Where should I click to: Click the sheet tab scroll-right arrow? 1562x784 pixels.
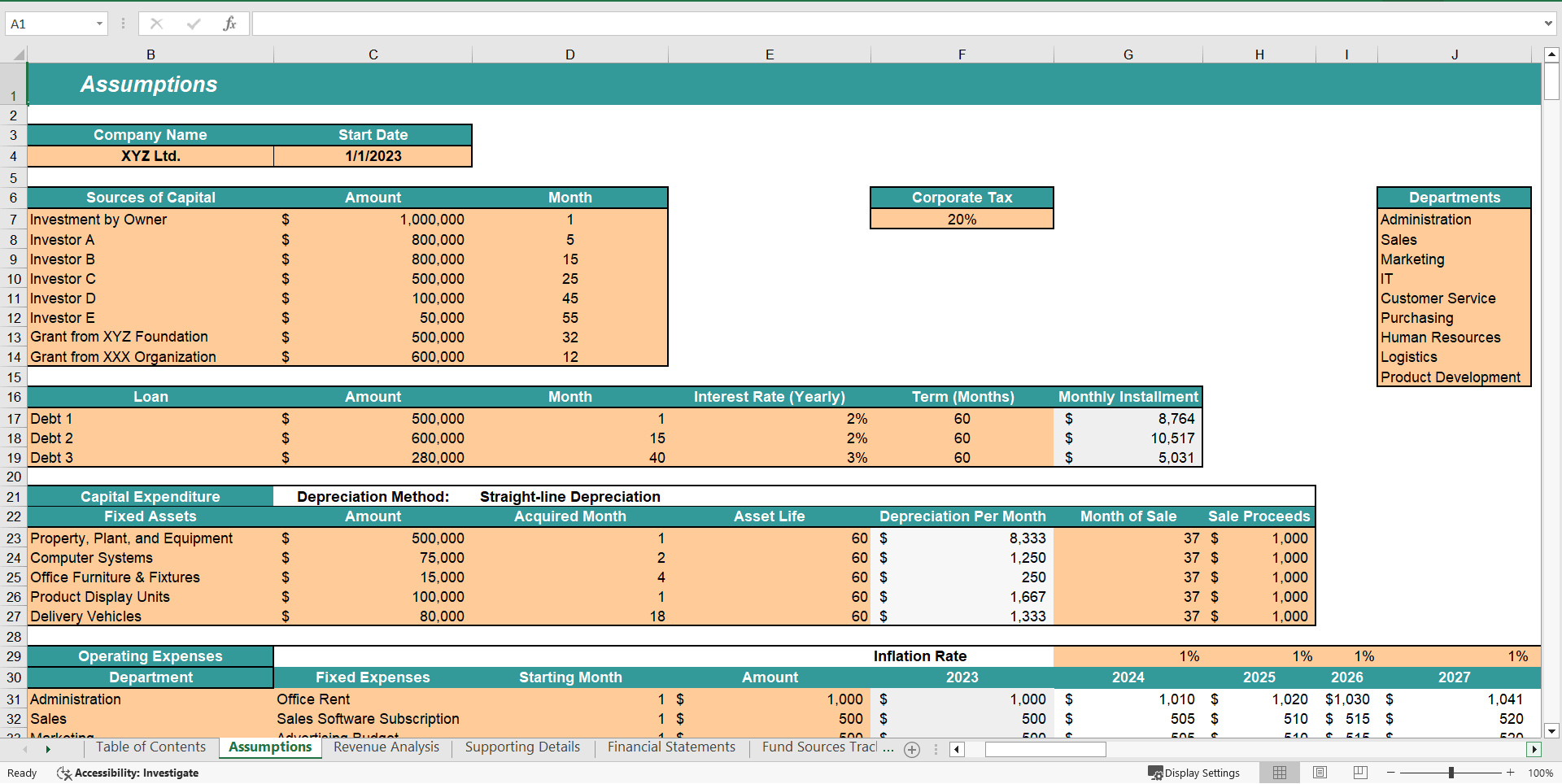click(x=48, y=749)
